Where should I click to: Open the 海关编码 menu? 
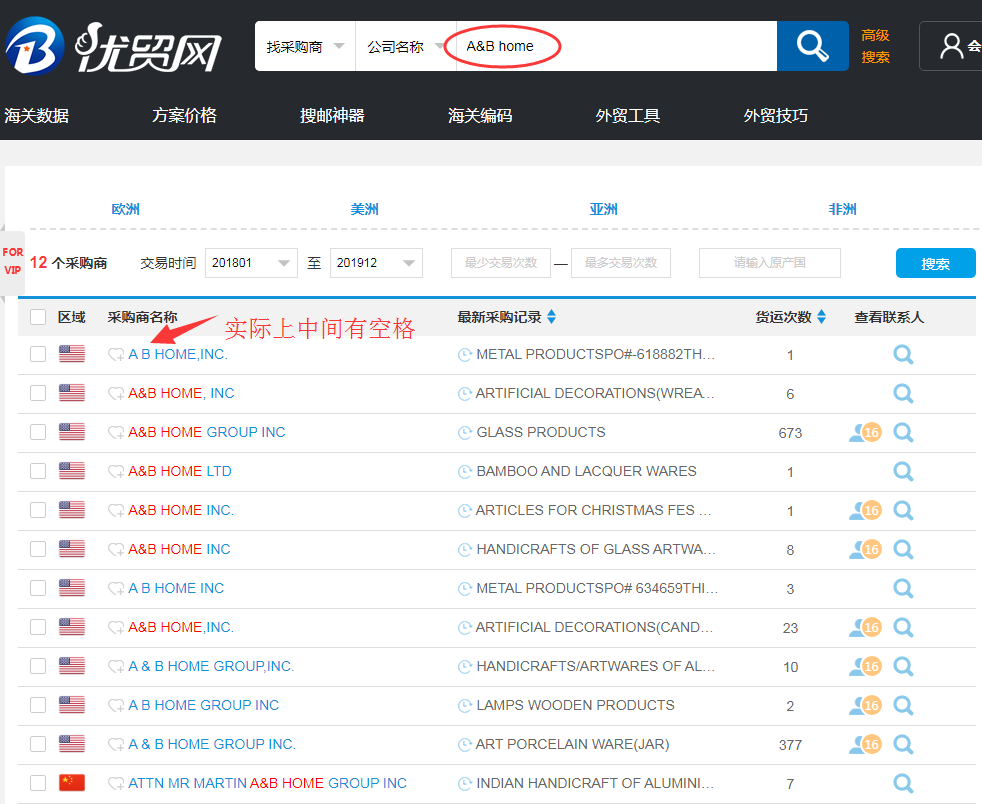pyautogui.click(x=480, y=115)
